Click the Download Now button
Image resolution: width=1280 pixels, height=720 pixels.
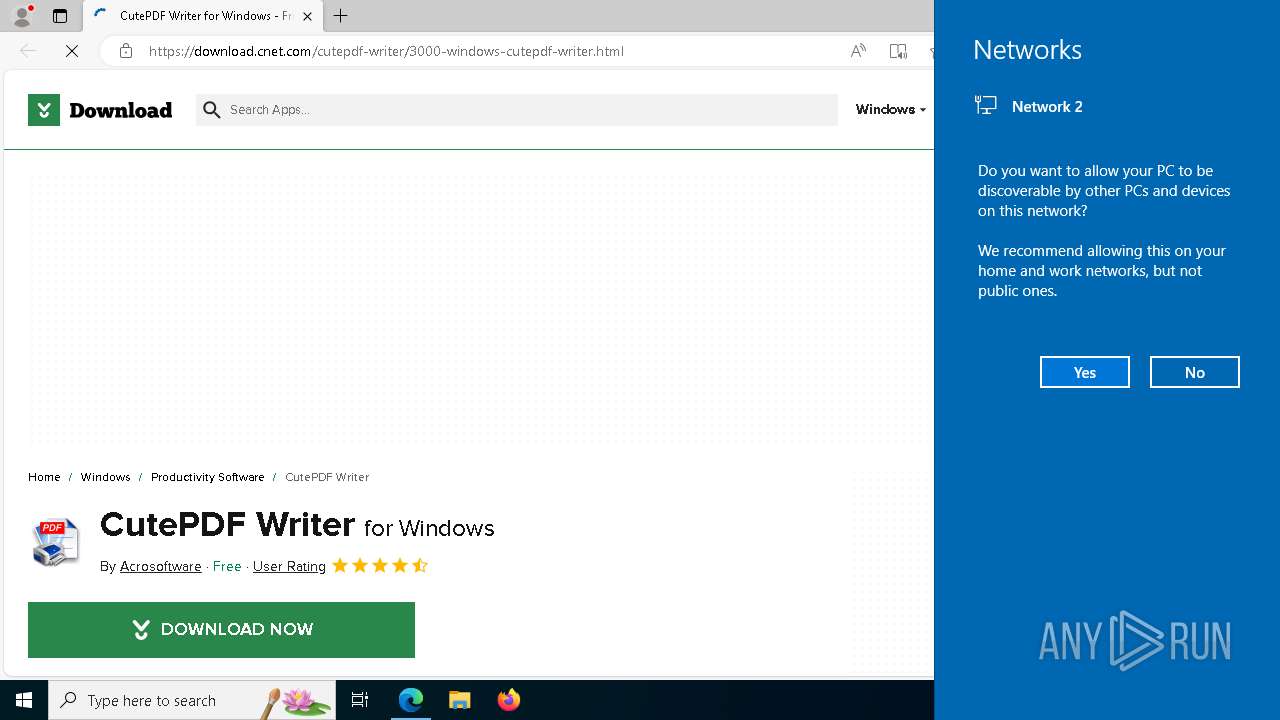point(221,630)
